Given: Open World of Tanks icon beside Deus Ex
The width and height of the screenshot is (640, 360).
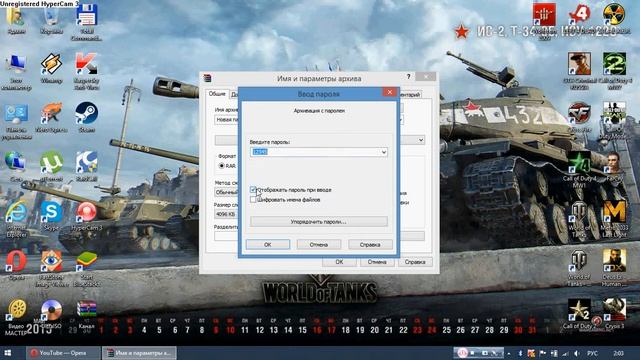Looking at the screenshot, I should coord(579,267).
